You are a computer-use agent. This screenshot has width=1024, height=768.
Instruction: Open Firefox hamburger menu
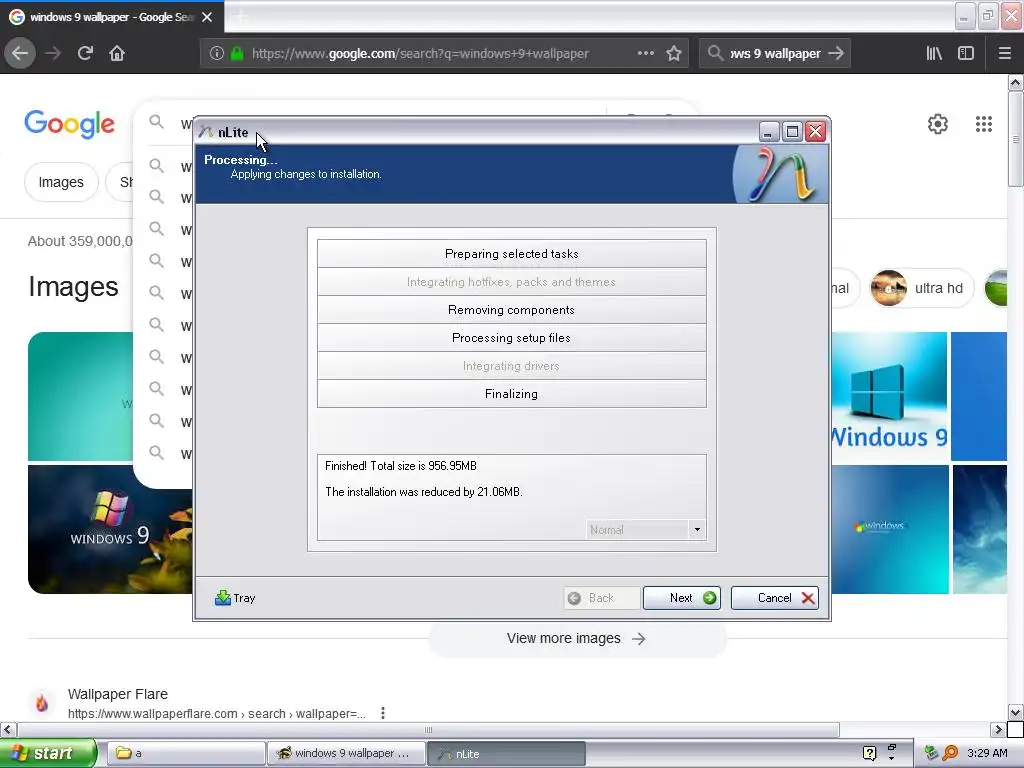pyautogui.click(x=1004, y=54)
